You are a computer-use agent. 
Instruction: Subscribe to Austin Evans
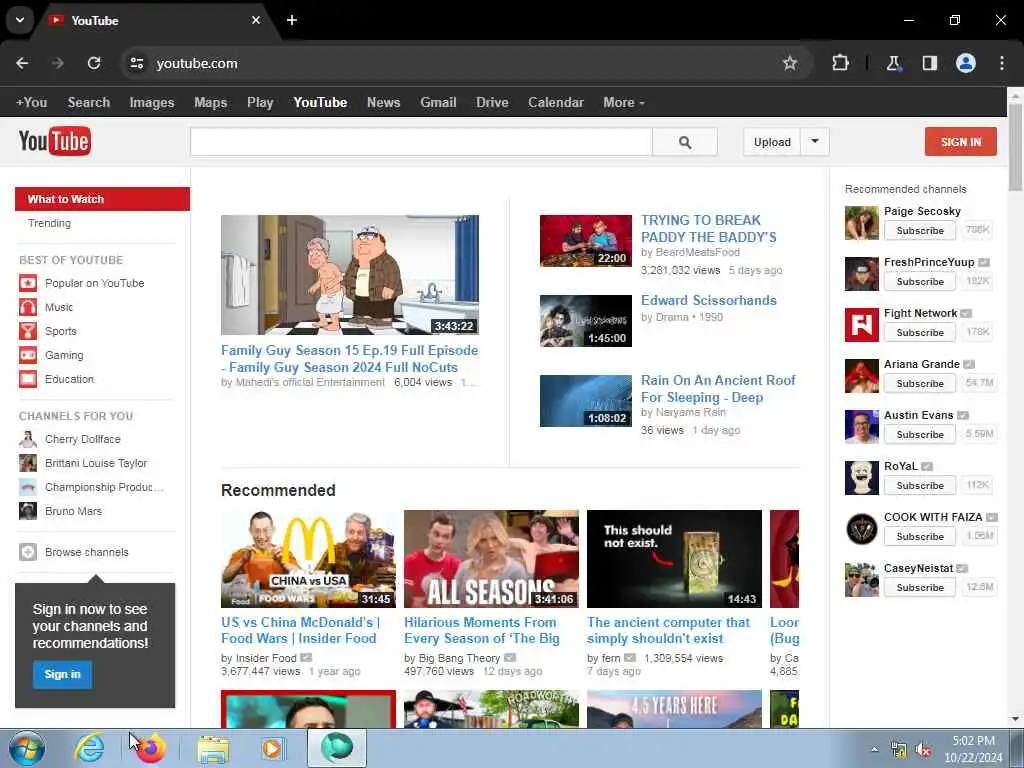(920, 434)
